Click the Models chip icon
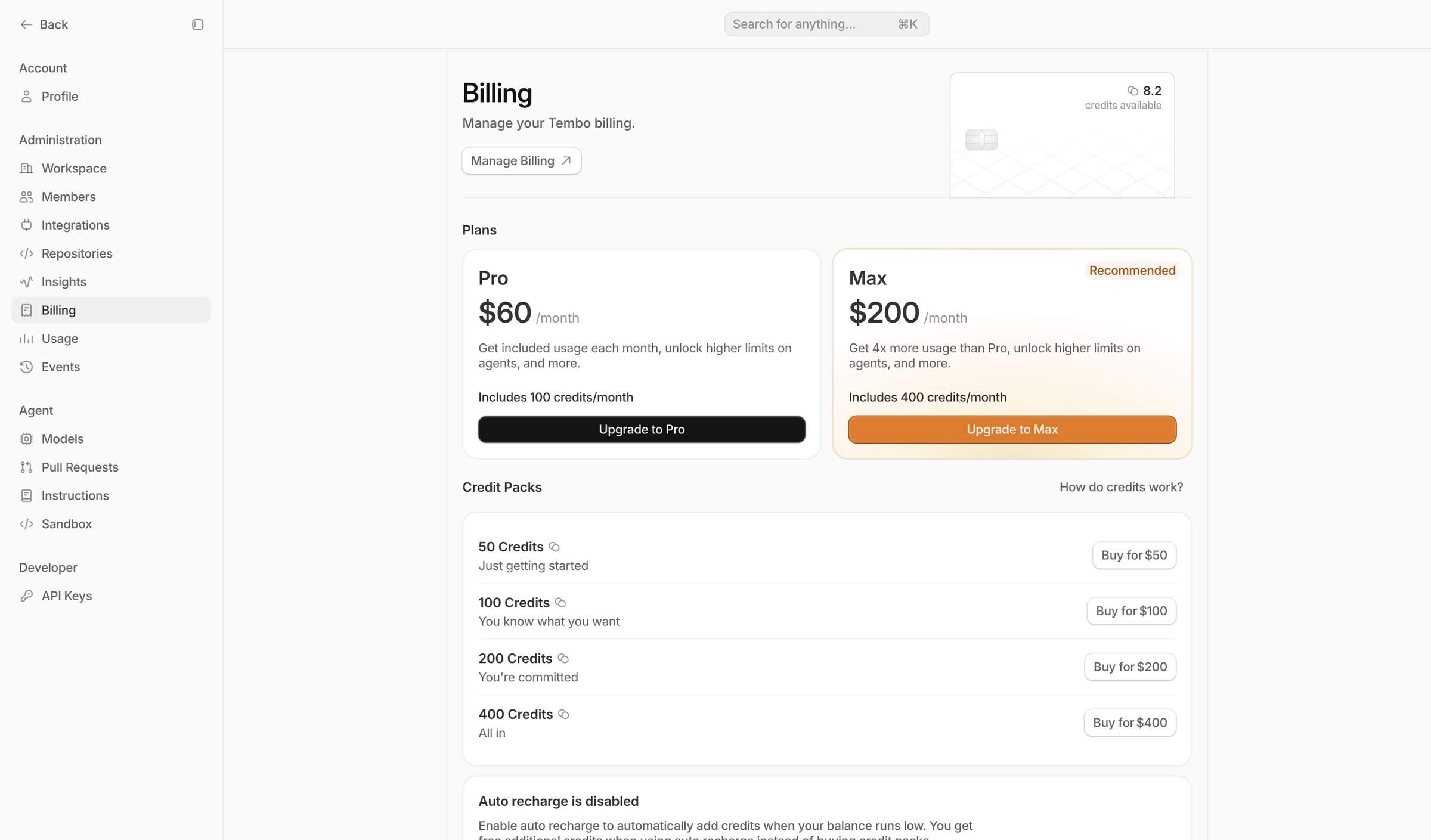 coord(26,439)
